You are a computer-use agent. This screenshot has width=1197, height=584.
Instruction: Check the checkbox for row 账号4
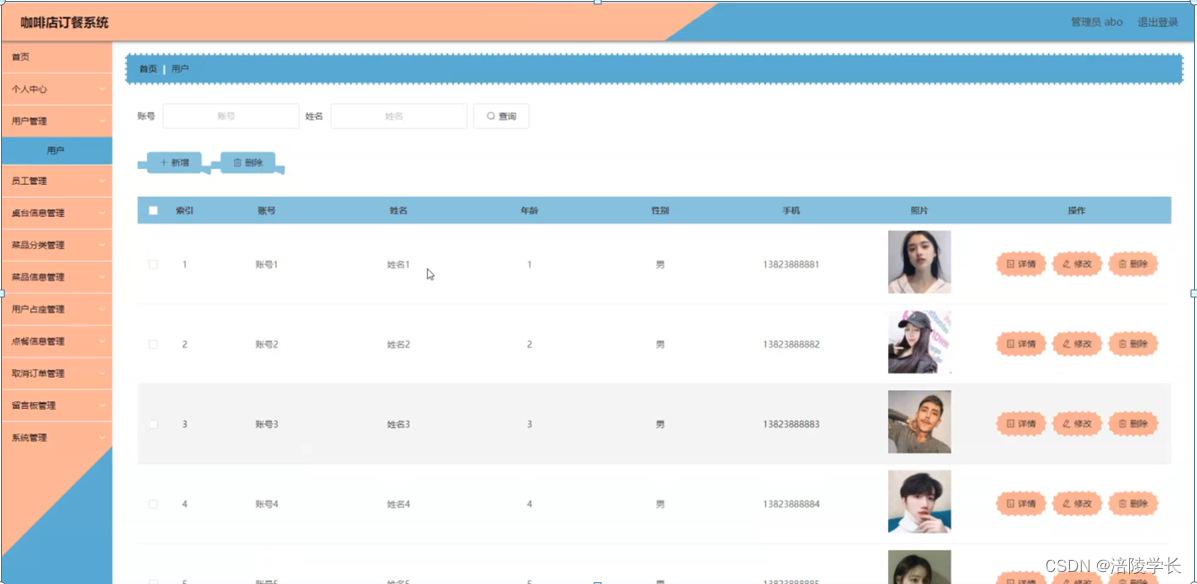point(153,504)
